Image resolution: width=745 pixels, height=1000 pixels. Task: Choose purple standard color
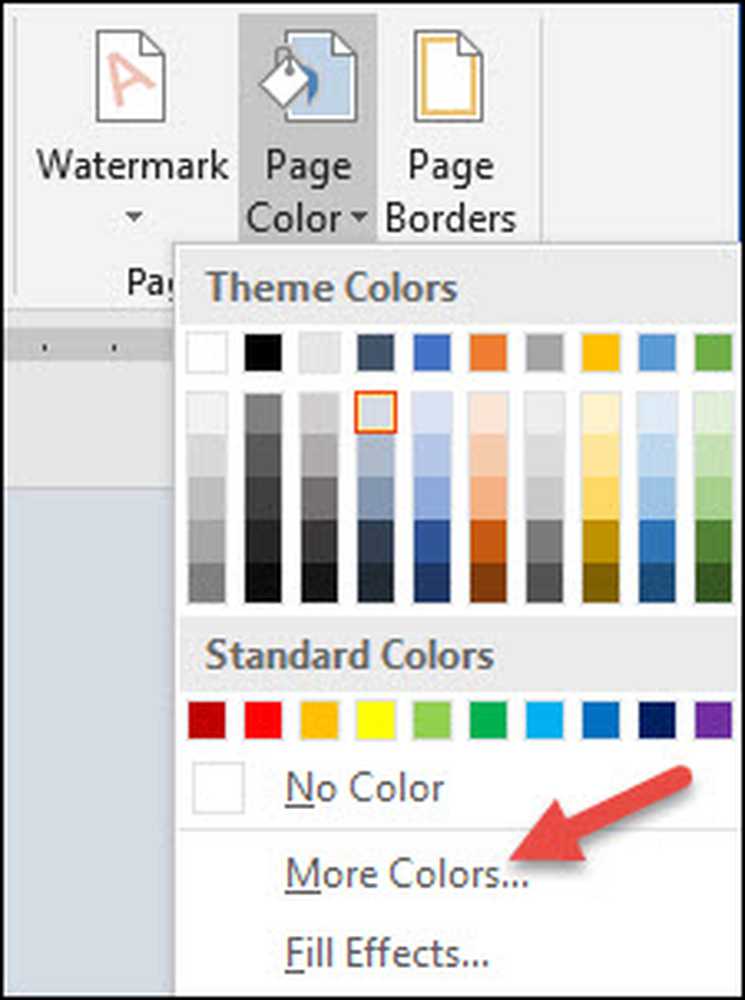click(713, 719)
